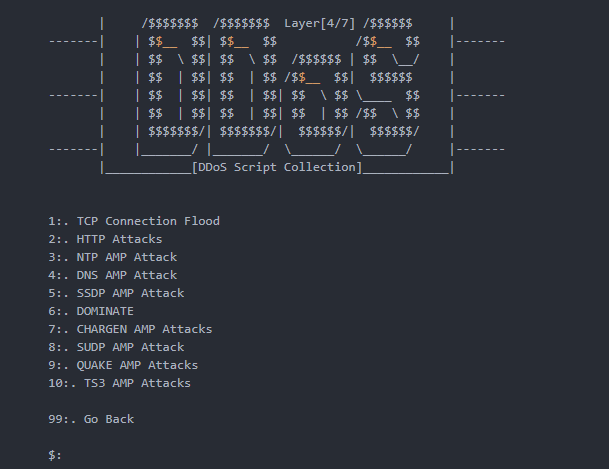This screenshot has width=609, height=469.
Task: Click the SSDP AMP Attack option
Action: tap(116, 293)
